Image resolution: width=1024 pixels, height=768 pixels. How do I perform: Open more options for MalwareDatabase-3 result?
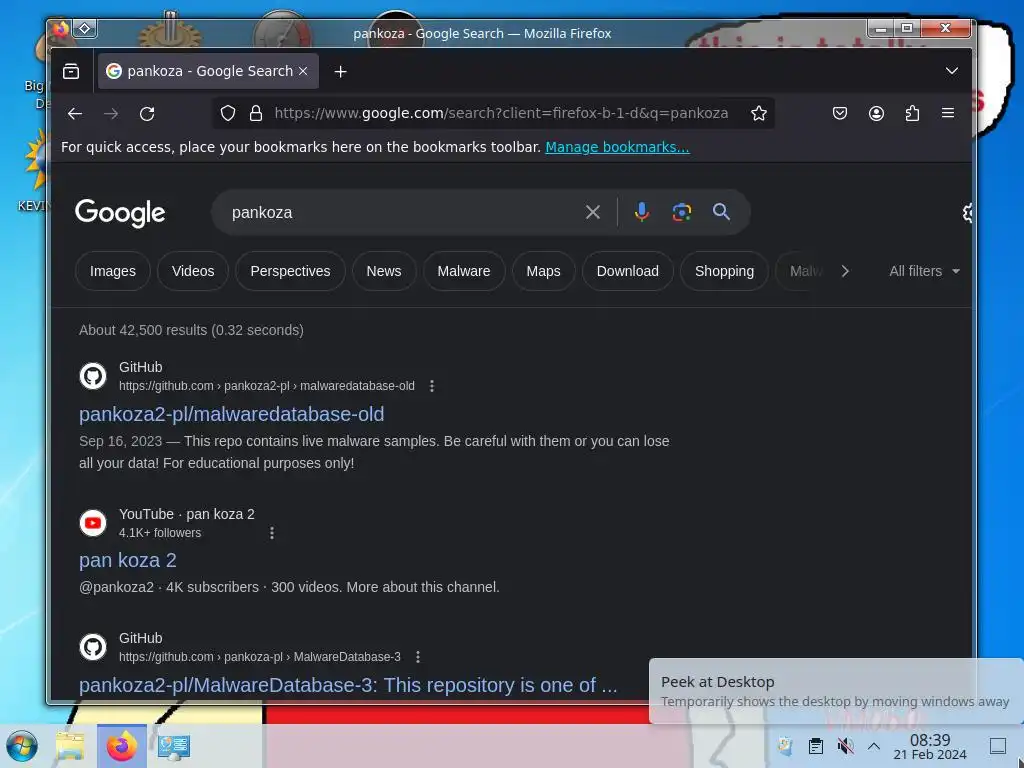coord(418,657)
